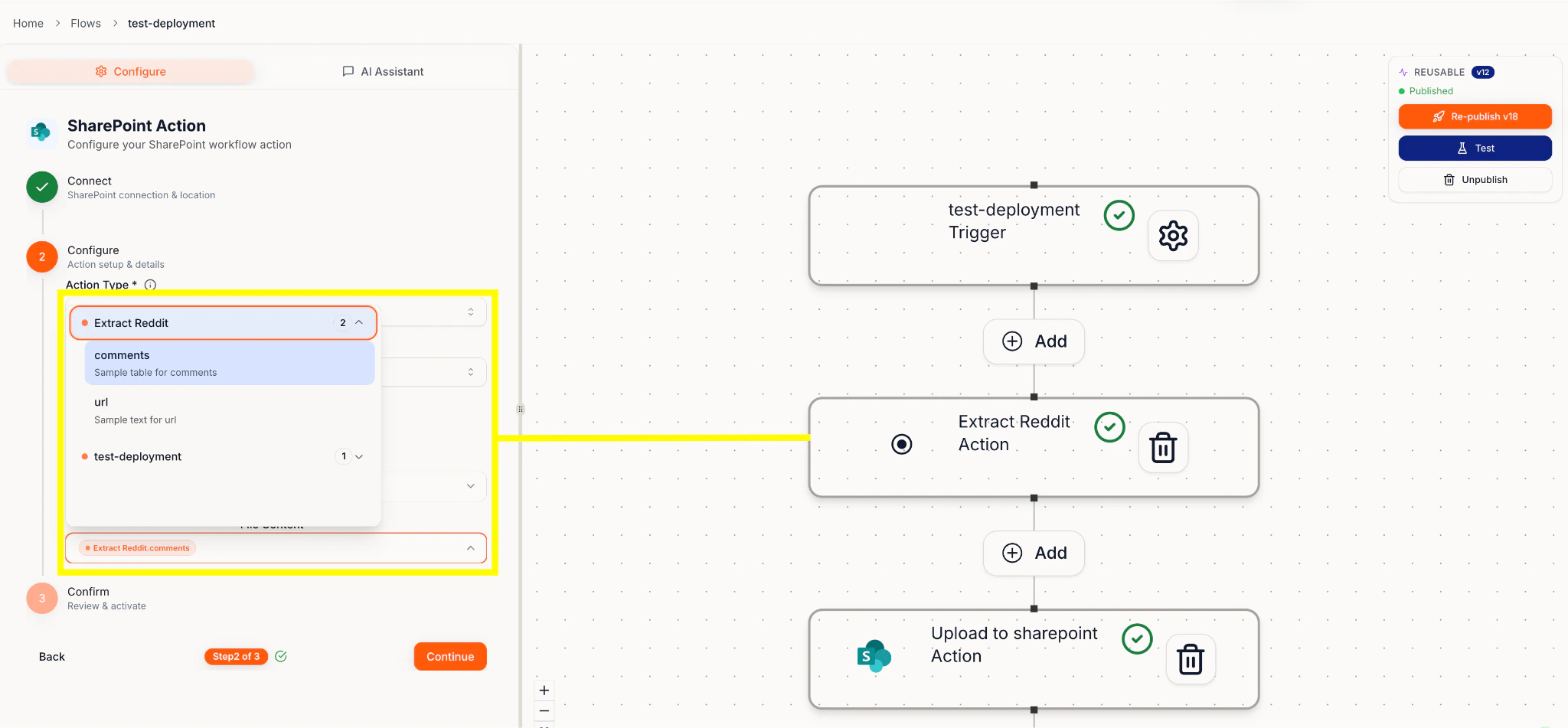Click Add below the trigger node
1568x728 pixels.
[1034, 341]
